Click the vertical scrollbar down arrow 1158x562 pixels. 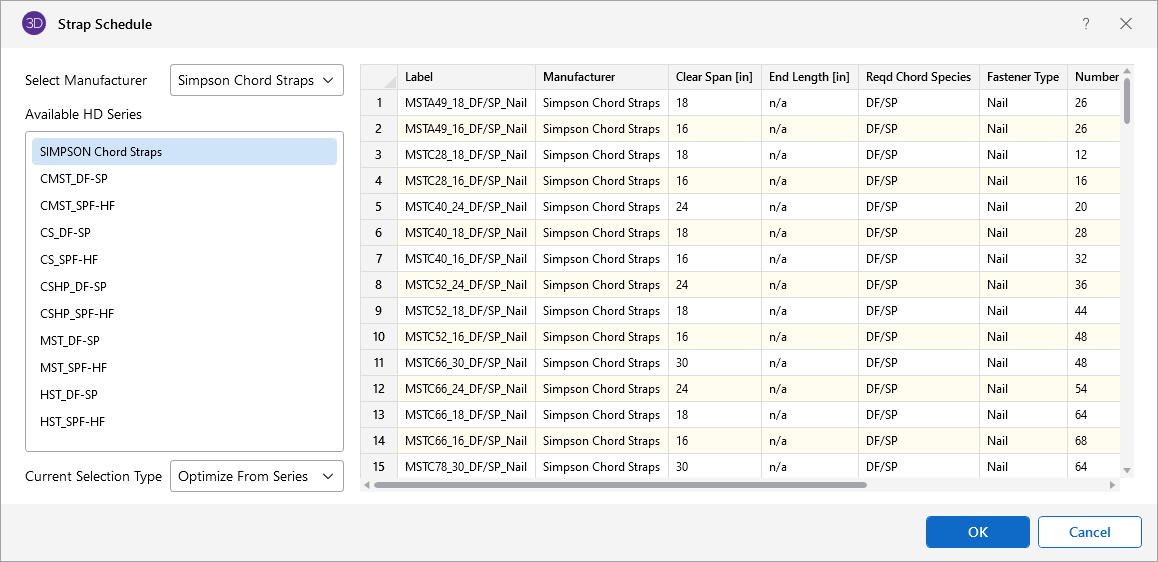click(x=1127, y=470)
